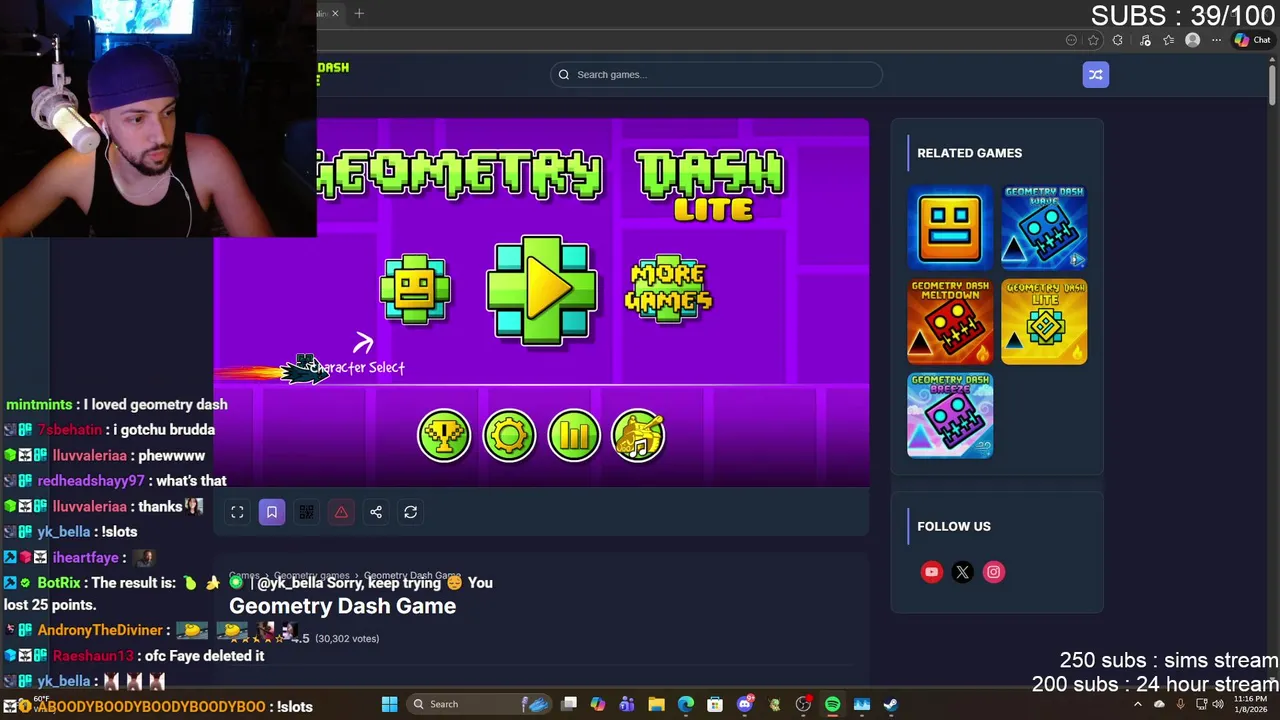The height and width of the screenshot is (720, 1280).
Task: Open the Windows Start button
Action: 389,704
